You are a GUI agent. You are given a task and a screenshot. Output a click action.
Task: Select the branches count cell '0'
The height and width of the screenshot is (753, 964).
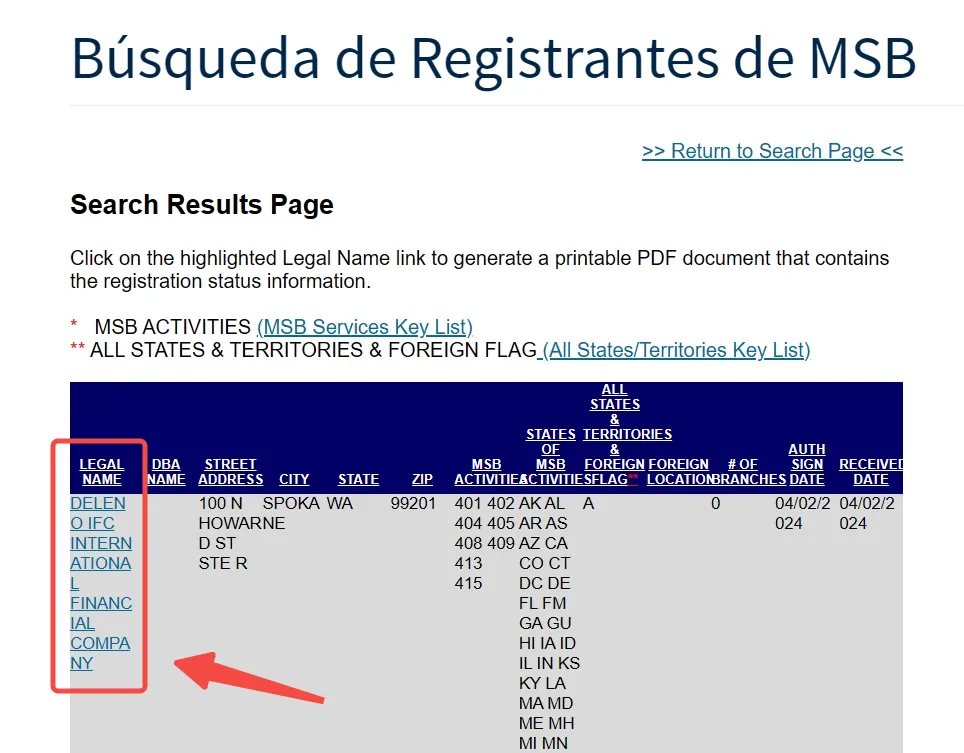tap(716, 503)
